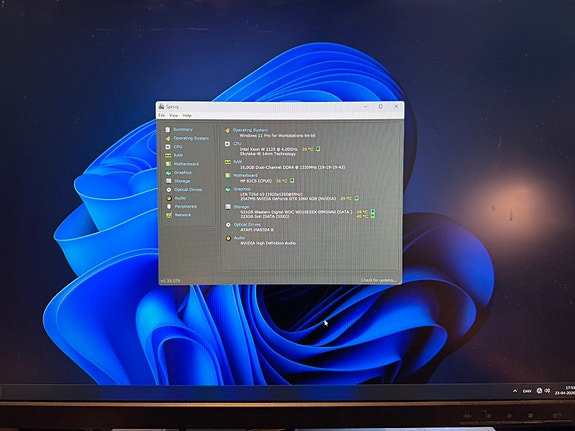Screen dimensions: 575x431
Task: Open the File menu
Action: (x=161, y=115)
